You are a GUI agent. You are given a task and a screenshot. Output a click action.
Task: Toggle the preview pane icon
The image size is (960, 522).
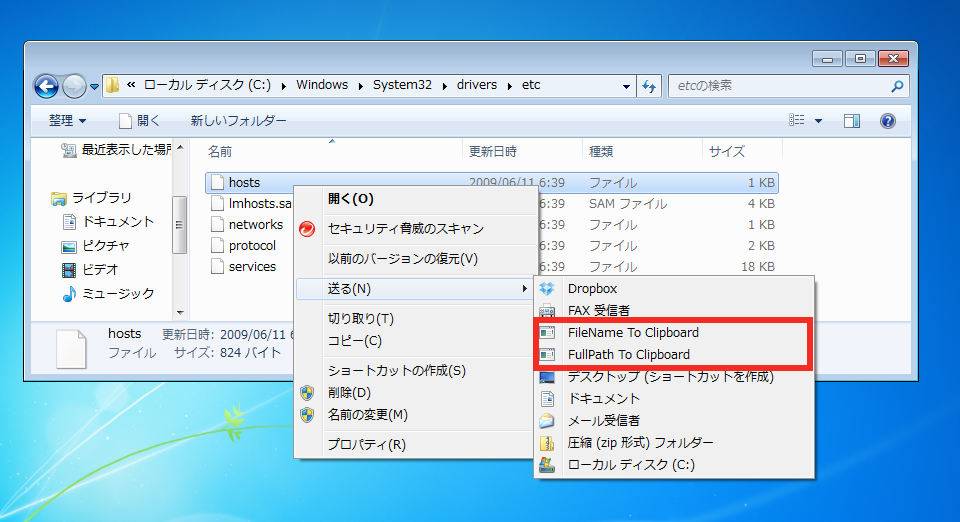tap(852, 121)
